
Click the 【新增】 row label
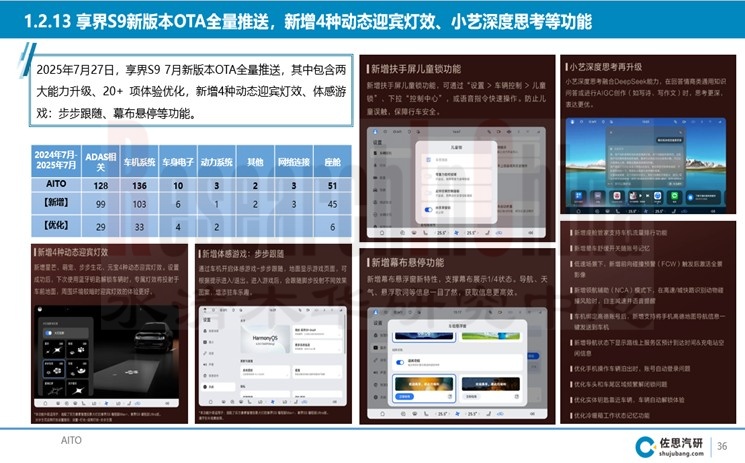click(x=56, y=203)
